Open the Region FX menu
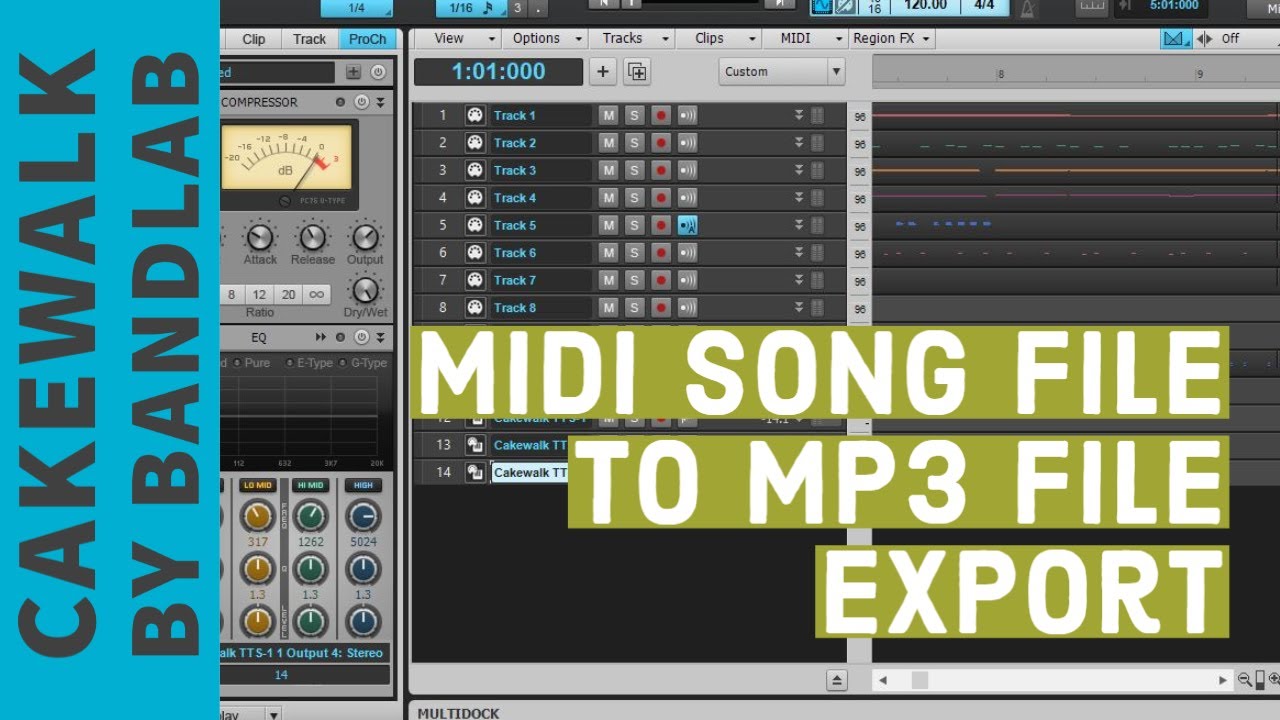 [x=892, y=38]
